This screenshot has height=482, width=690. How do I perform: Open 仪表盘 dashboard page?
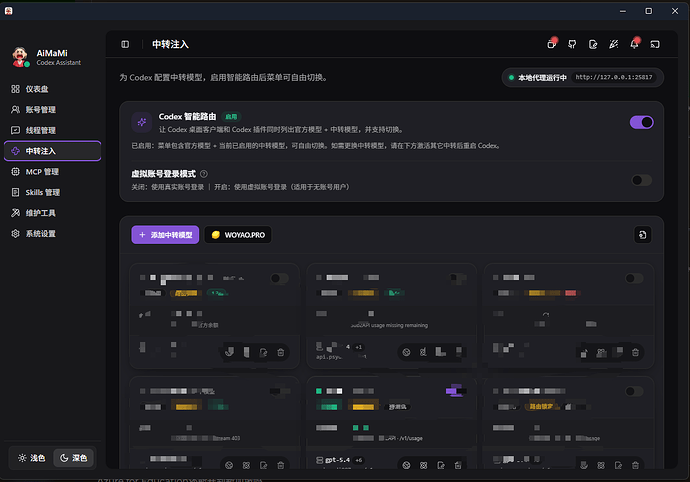click(x=52, y=89)
